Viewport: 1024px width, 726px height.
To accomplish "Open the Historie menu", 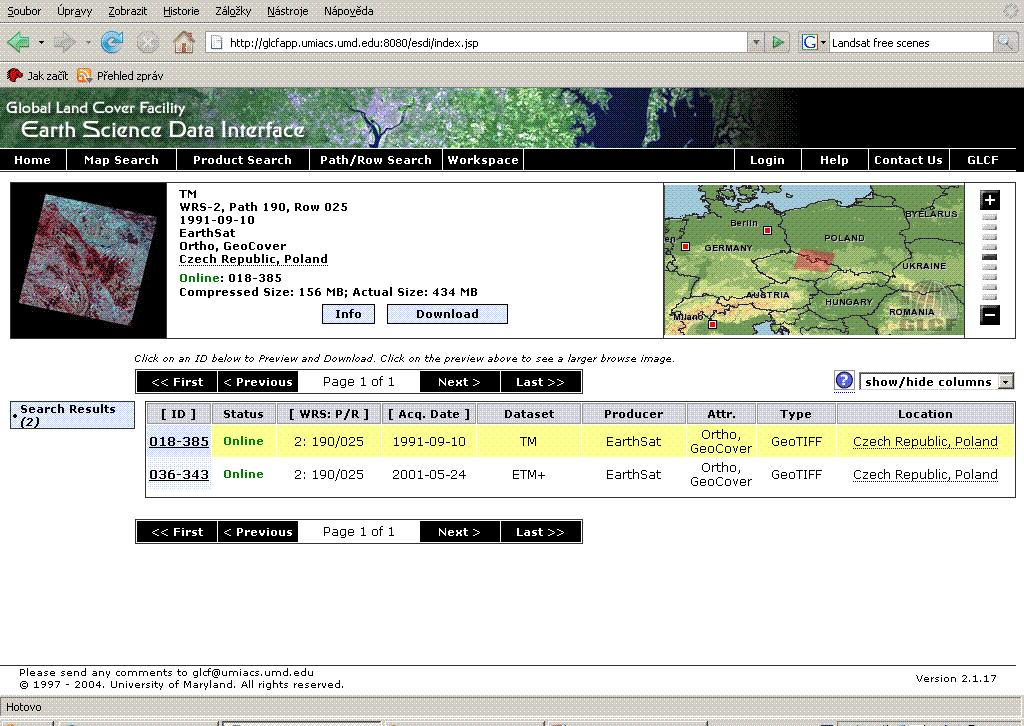I will click(181, 11).
